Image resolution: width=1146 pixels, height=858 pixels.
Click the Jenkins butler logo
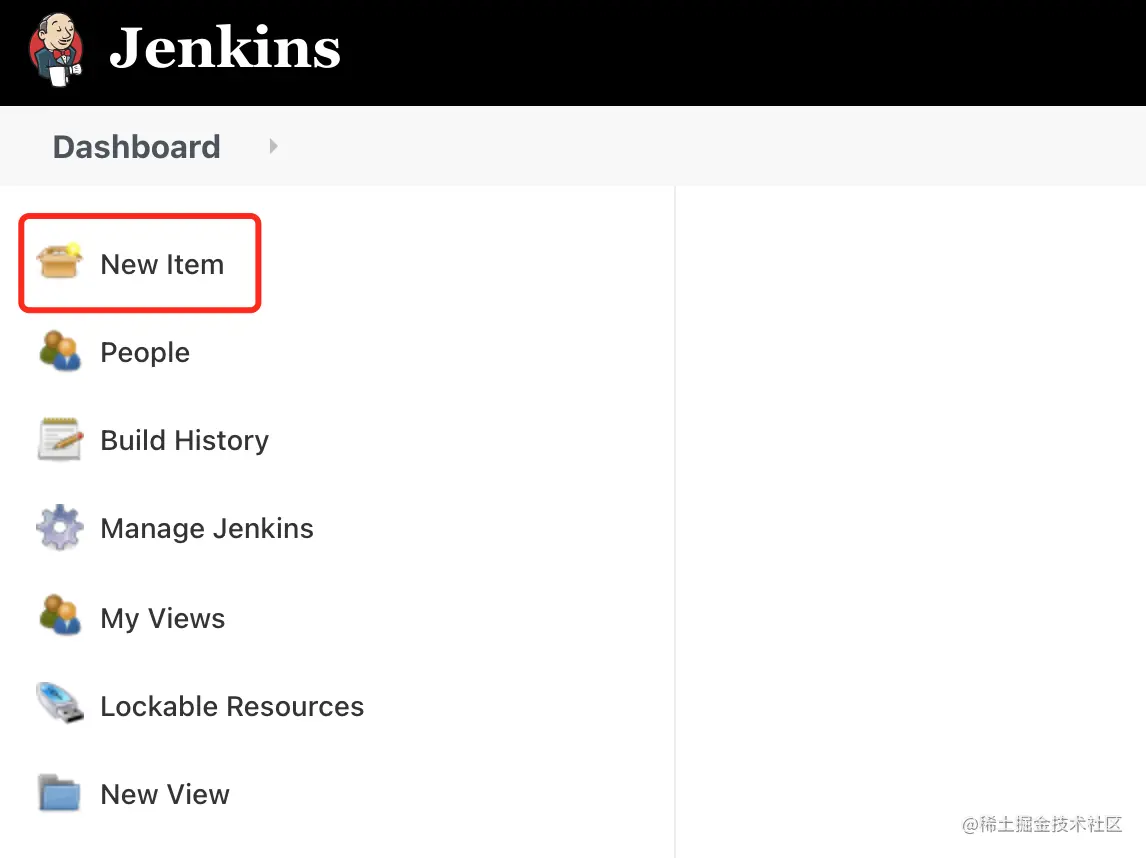coord(56,50)
